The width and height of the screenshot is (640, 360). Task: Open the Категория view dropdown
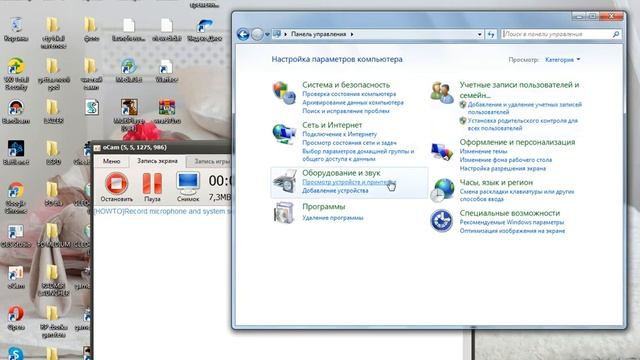coord(562,60)
